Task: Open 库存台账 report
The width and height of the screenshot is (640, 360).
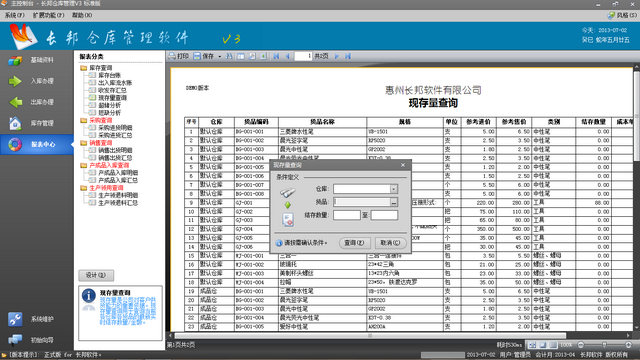Action: 109,75
